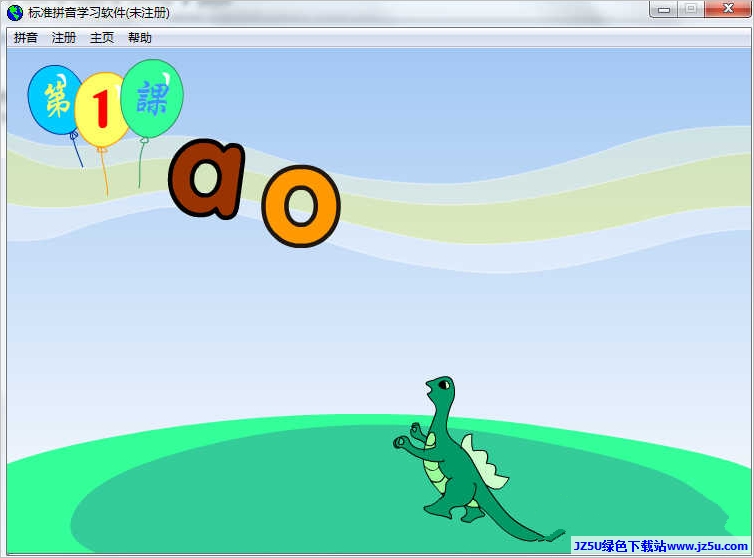Open the 拼音 menu
The image size is (754, 558).
coord(25,38)
